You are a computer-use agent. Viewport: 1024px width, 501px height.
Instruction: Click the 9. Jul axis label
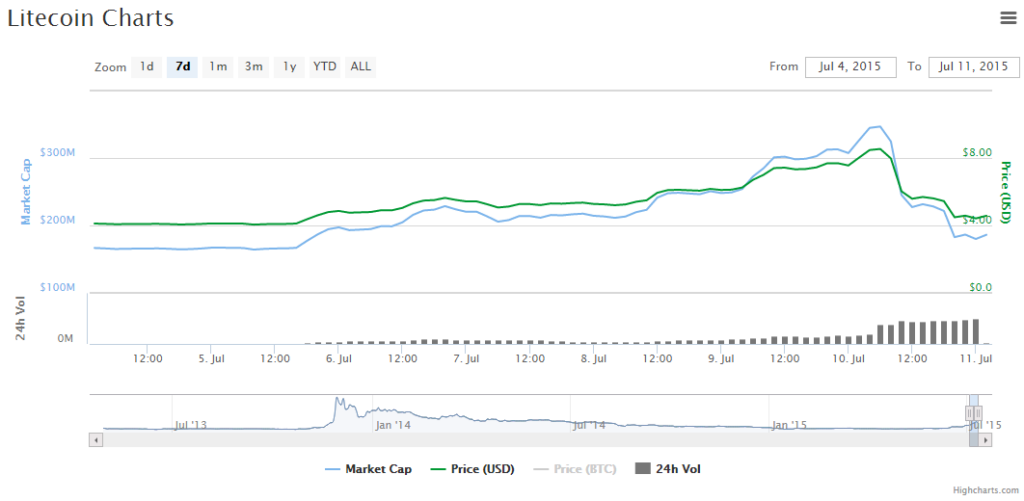[x=721, y=358]
